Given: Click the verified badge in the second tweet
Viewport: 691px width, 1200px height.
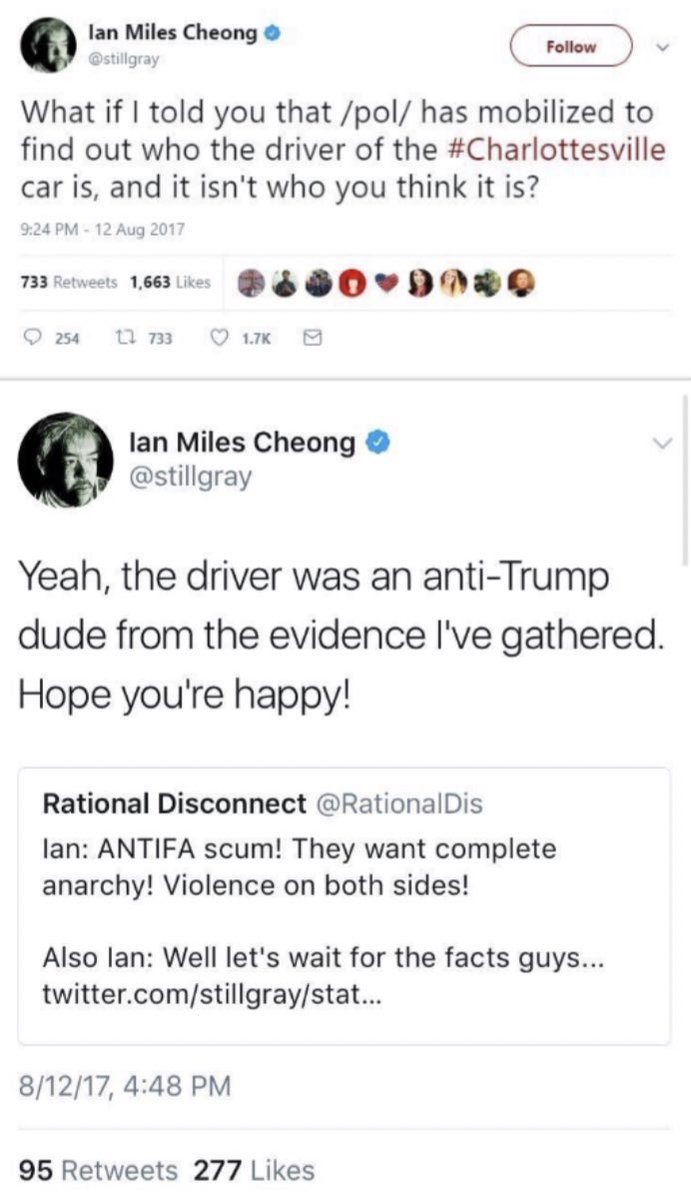Looking at the screenshot, I should click(x=376, y=441).
